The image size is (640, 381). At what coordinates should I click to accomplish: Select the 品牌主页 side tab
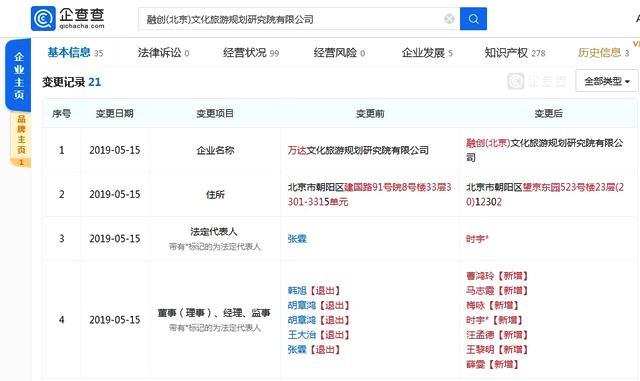tap(21, 139)
